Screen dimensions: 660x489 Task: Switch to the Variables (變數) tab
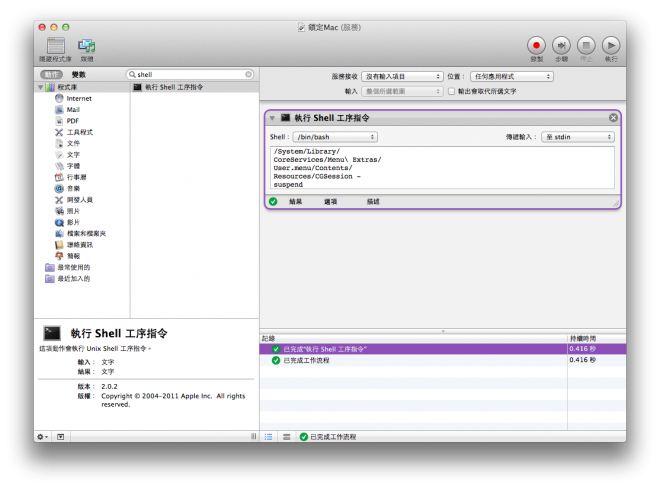pos(78,75)
